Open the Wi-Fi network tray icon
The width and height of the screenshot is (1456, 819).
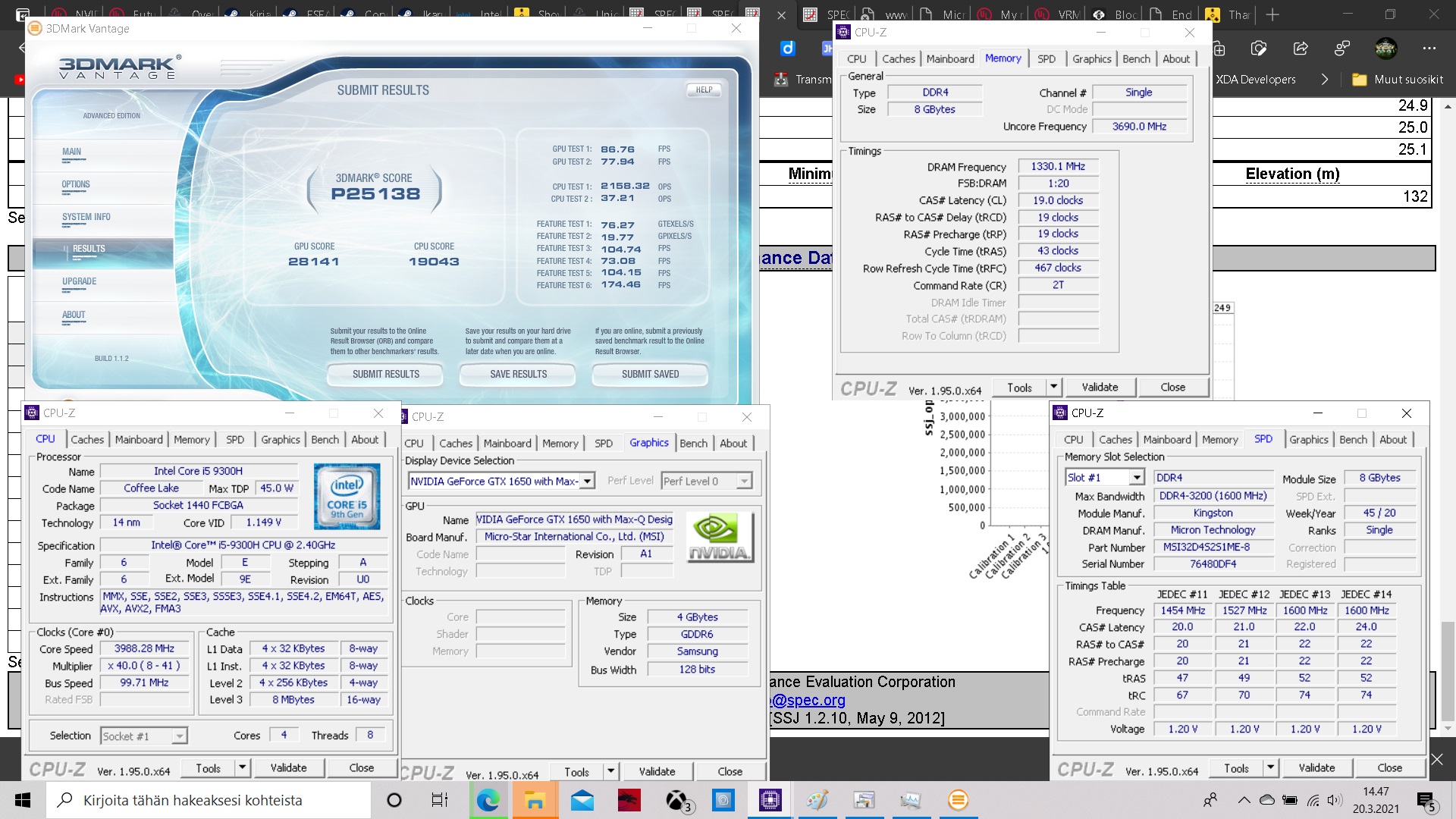[1313, 800]
